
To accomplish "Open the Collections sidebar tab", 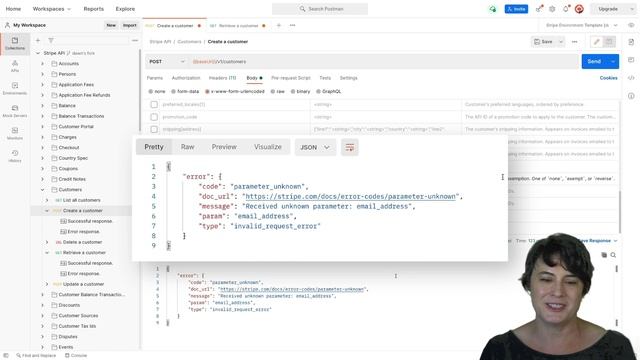I will click(x=15, y=43).
